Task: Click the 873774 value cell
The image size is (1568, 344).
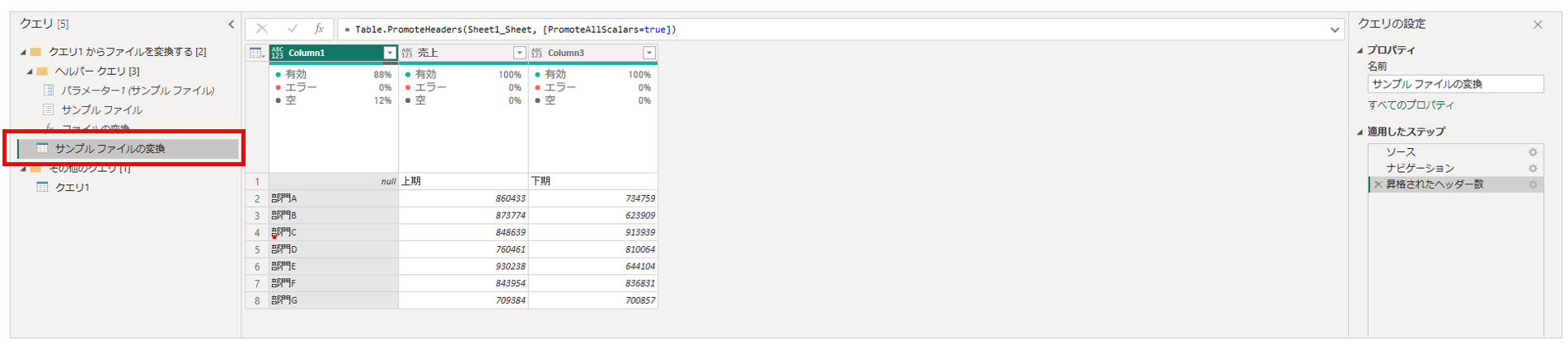Action: (x=463, y=216)
